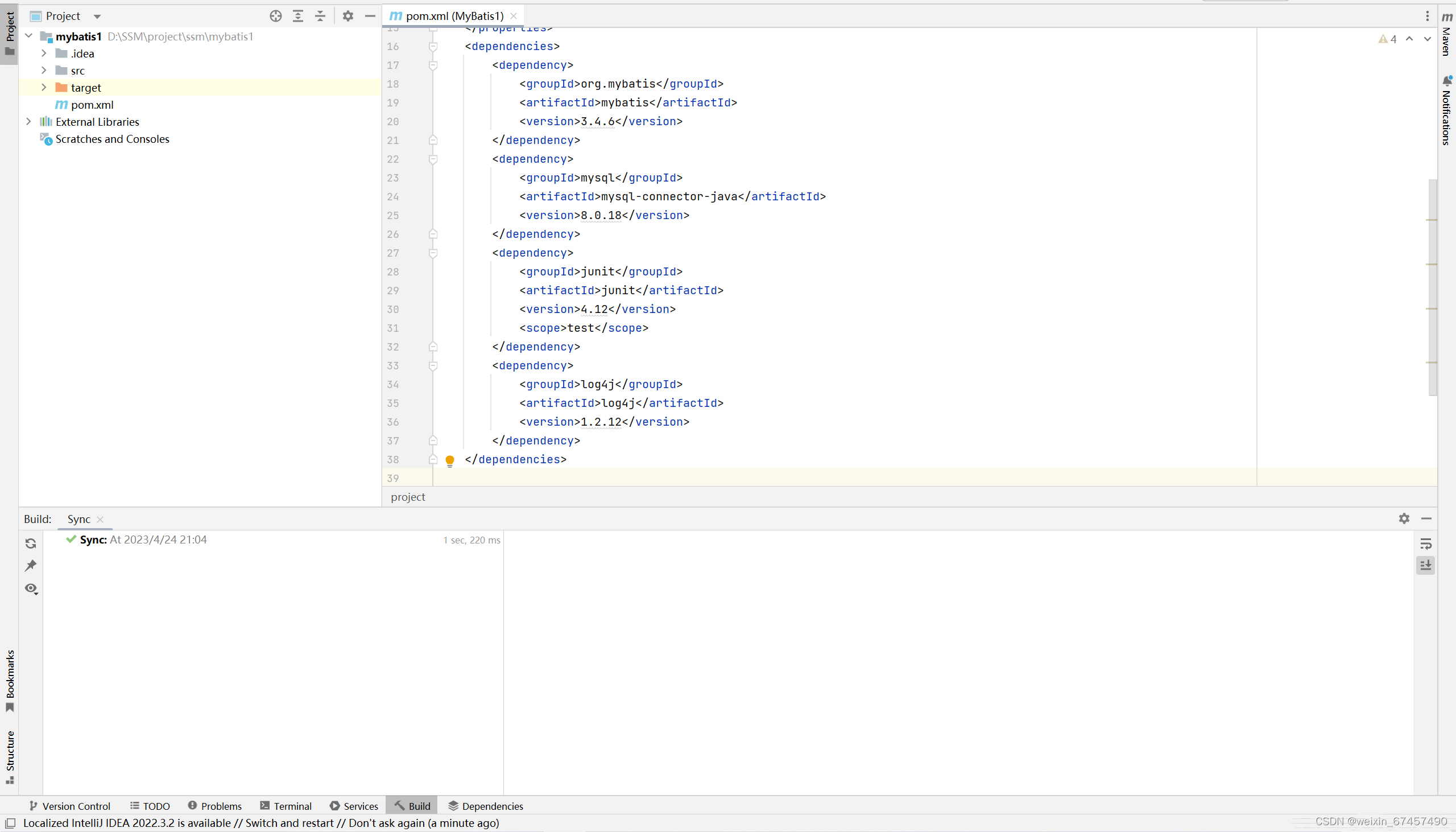
Task: Select pom.xml in the project tree
Action: (x=92, y=105)
